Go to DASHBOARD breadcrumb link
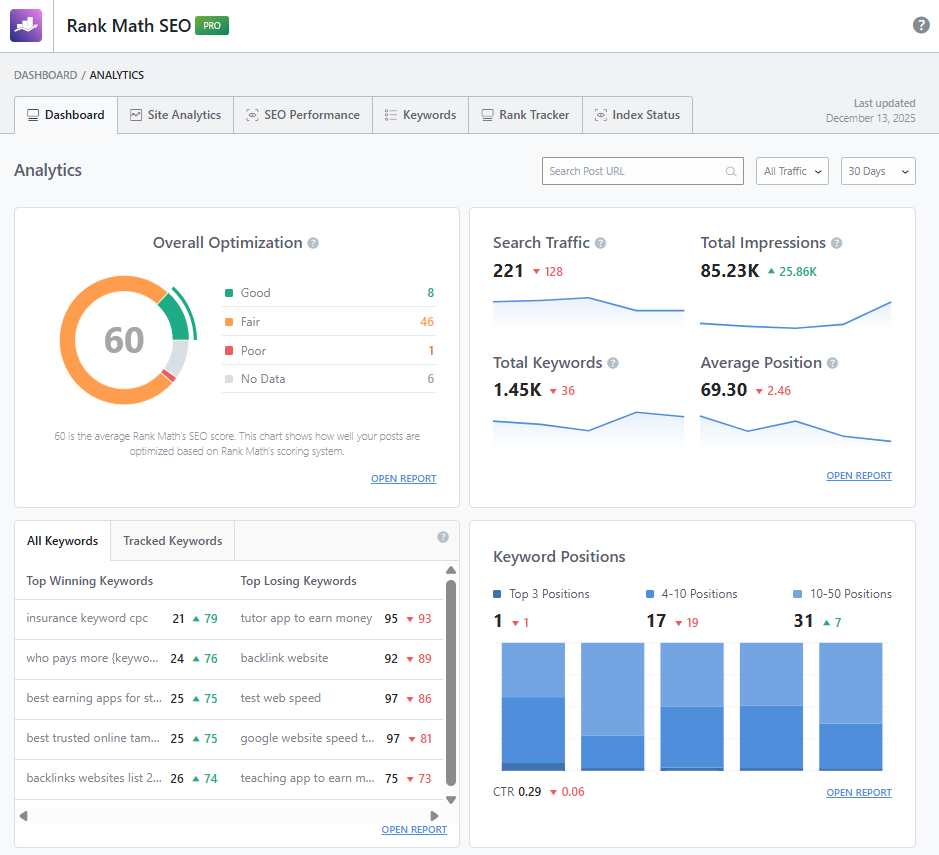This screenshot has height=855, width=939. tap(46, 75)
